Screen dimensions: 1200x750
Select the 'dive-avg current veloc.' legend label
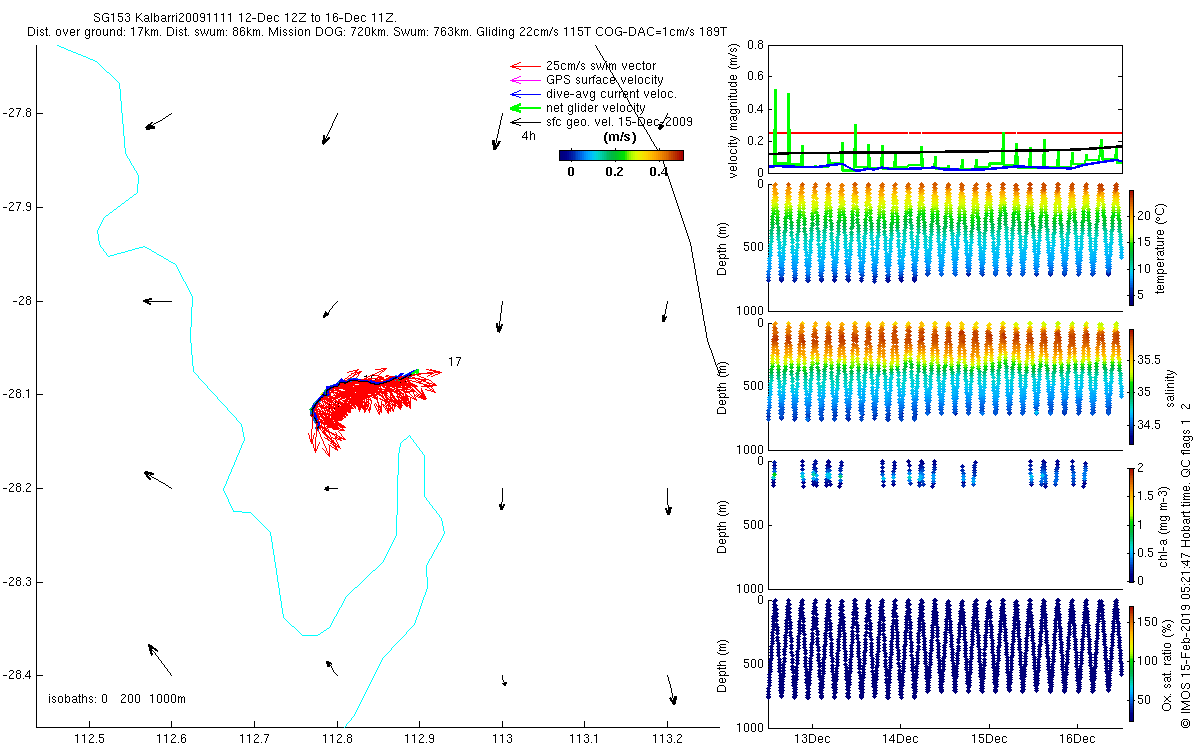click(x=611, y=94)
